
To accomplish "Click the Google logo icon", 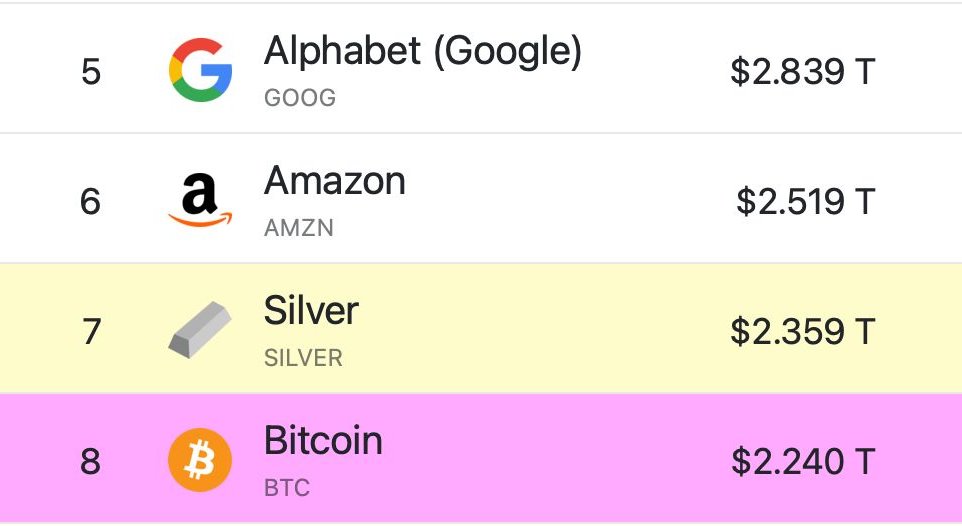I will [x=201, y=70].
